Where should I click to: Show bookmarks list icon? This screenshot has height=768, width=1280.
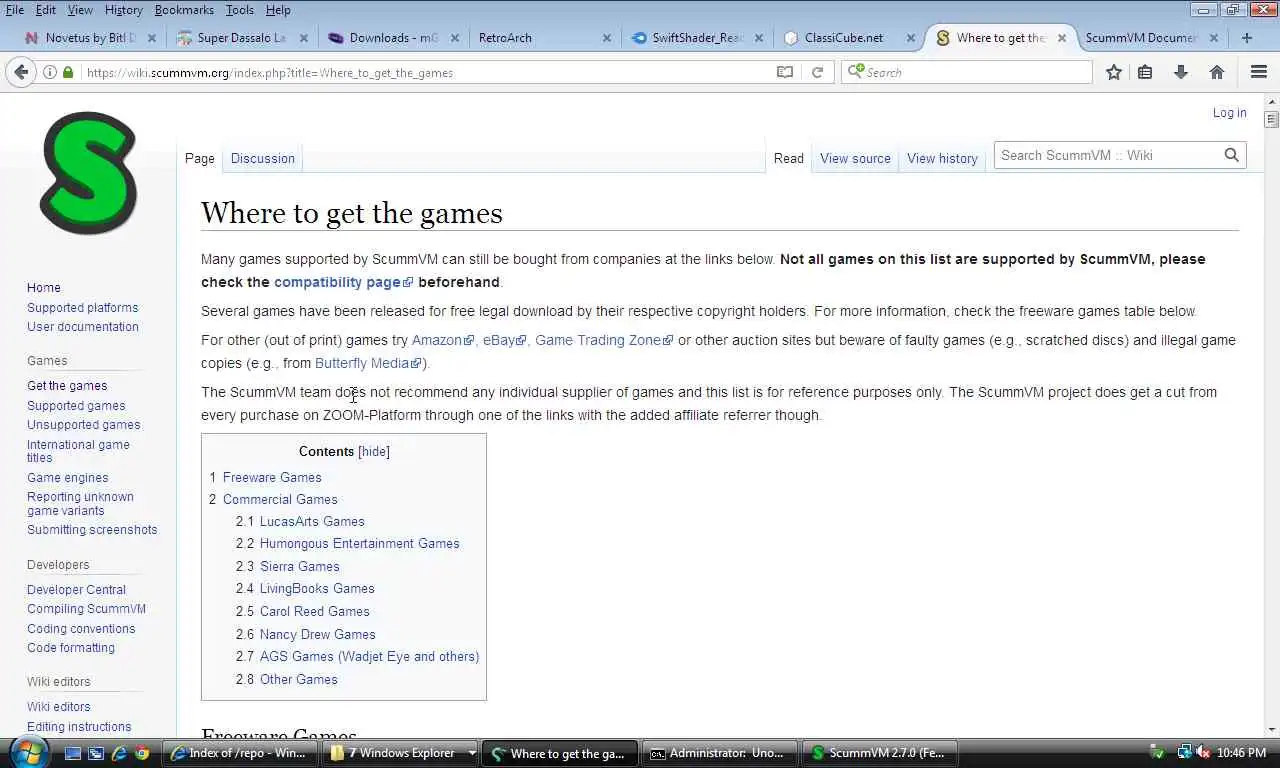[x=1146, y=72]
